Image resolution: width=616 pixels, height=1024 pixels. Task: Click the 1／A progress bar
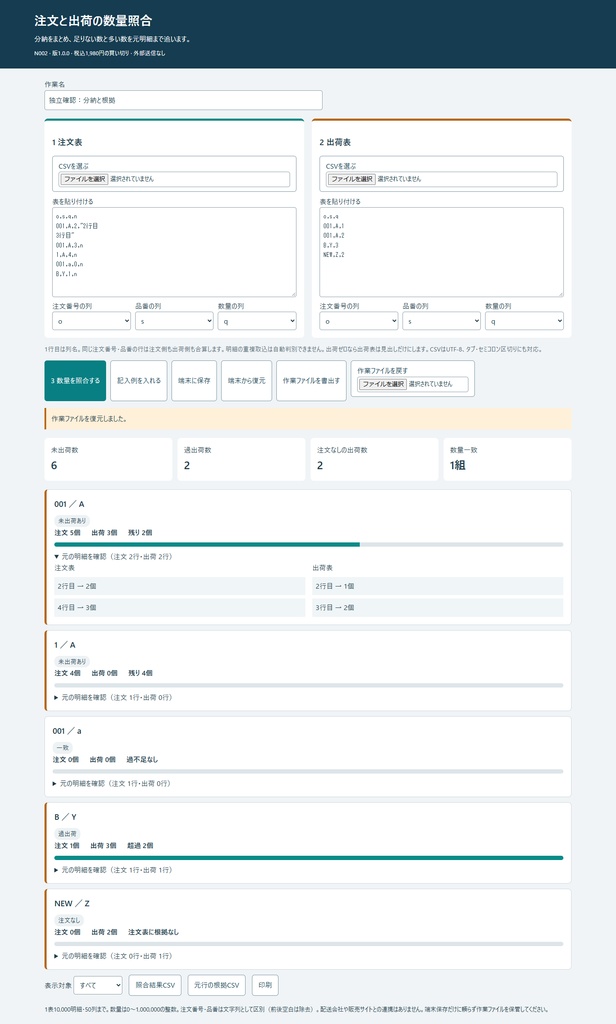[308, 685]
